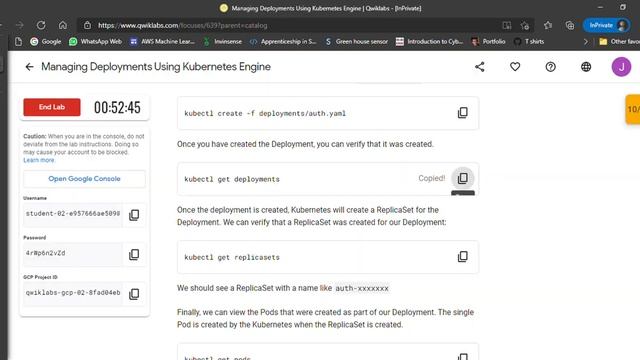Click the Password field value
The width and height of the screenshot is (640, 360).
73,253
